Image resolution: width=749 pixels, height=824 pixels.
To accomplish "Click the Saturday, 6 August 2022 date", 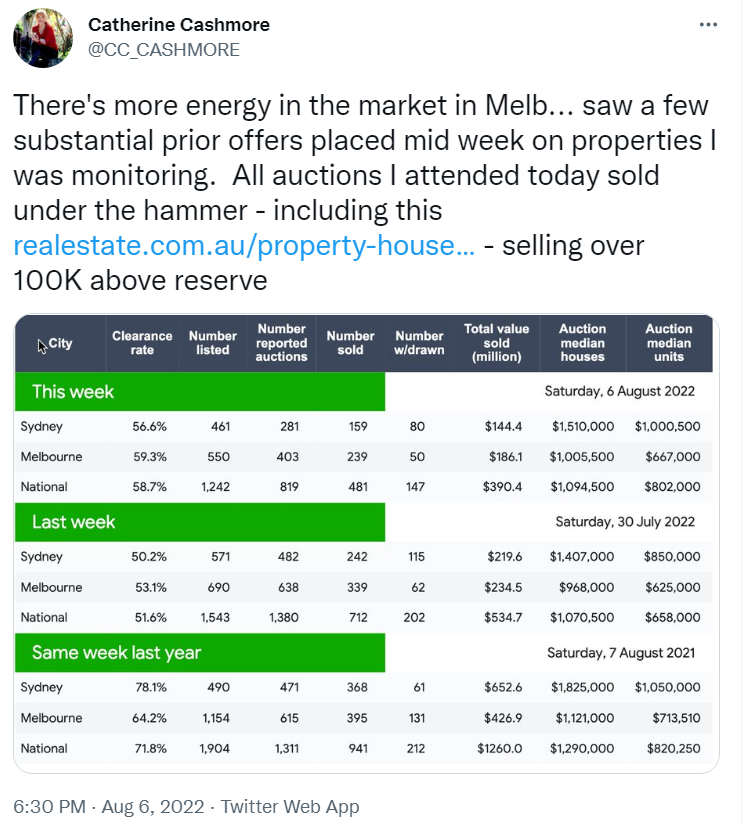I will click(619, 392).
